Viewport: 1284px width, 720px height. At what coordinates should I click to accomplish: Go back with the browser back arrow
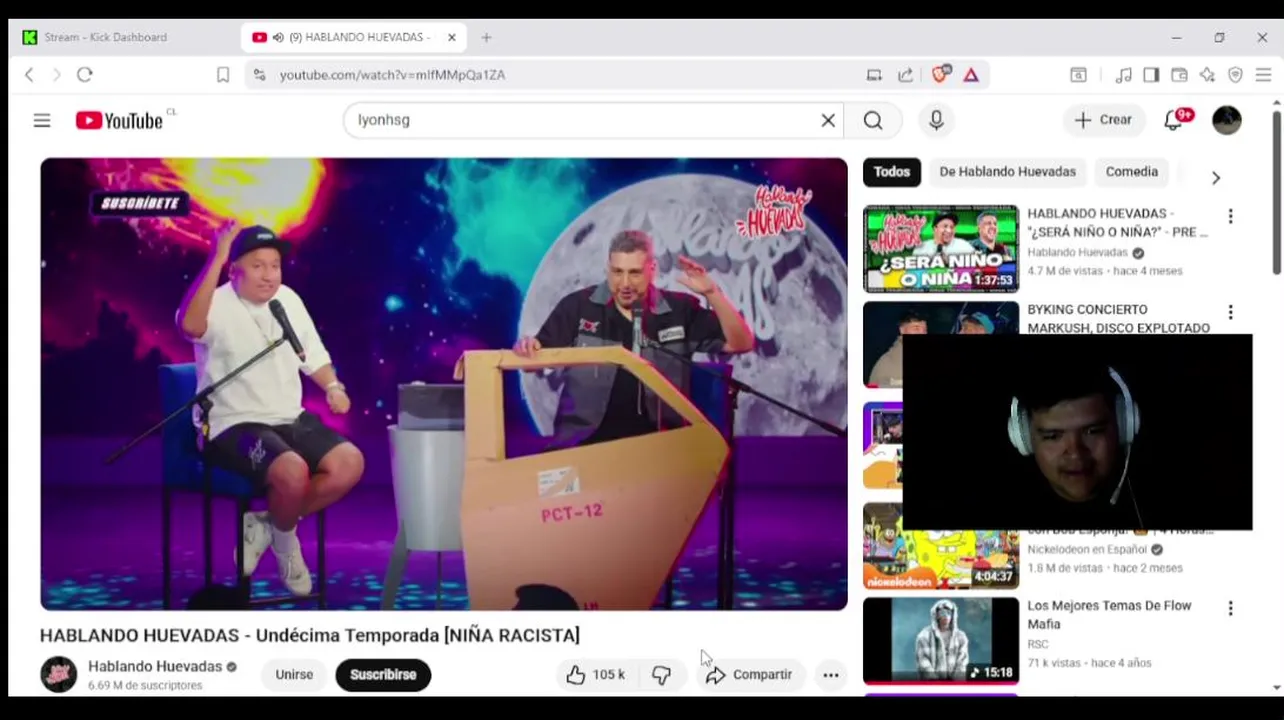[x=29, y=75]
